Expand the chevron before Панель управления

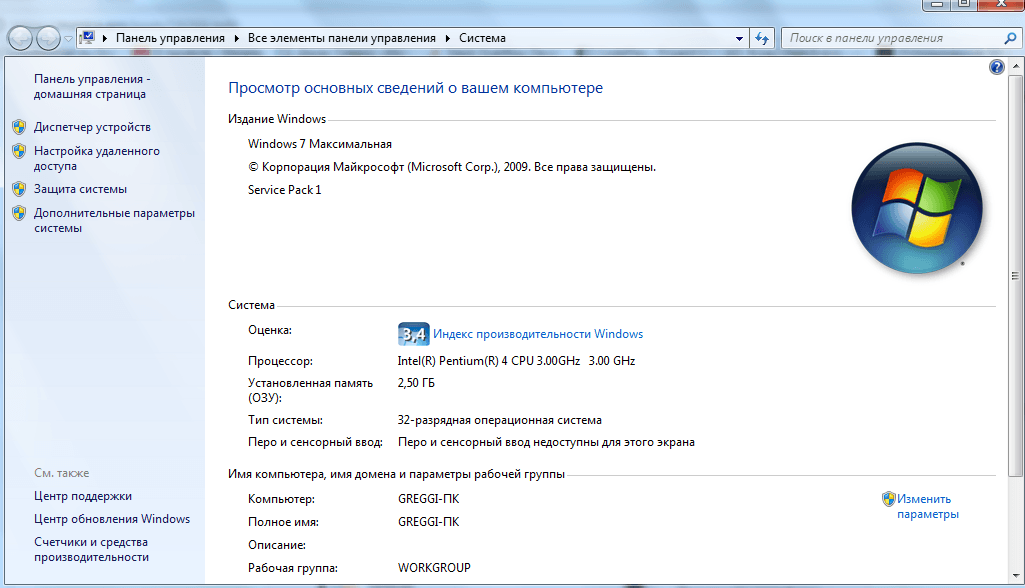pos(105,39)
